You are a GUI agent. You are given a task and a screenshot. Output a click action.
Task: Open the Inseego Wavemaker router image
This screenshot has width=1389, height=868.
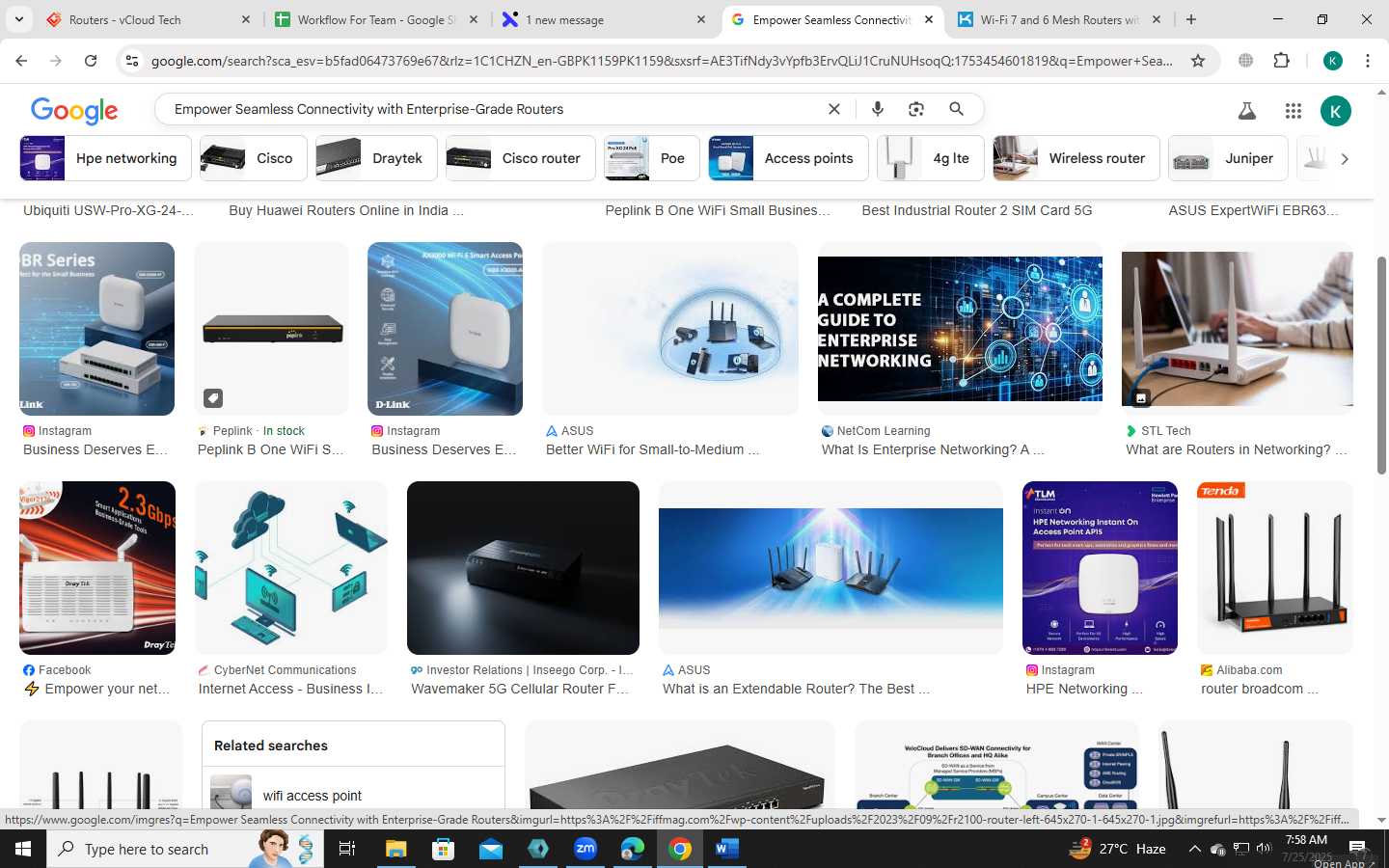point(523,568)
